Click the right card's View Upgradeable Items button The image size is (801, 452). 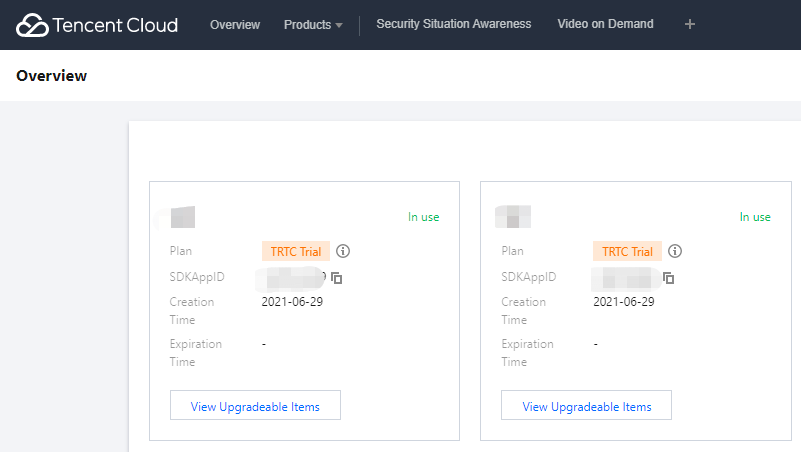(x=586, y=406)
